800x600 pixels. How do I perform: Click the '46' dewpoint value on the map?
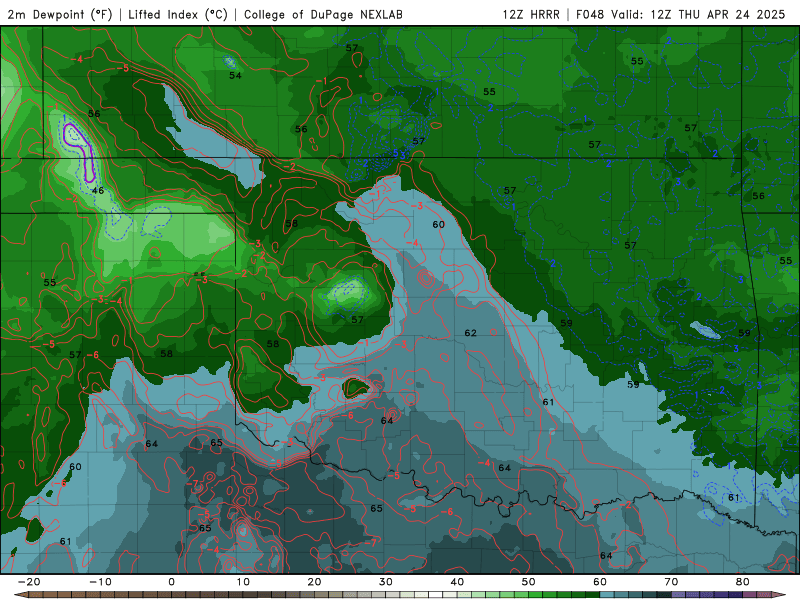pos(98,191)
